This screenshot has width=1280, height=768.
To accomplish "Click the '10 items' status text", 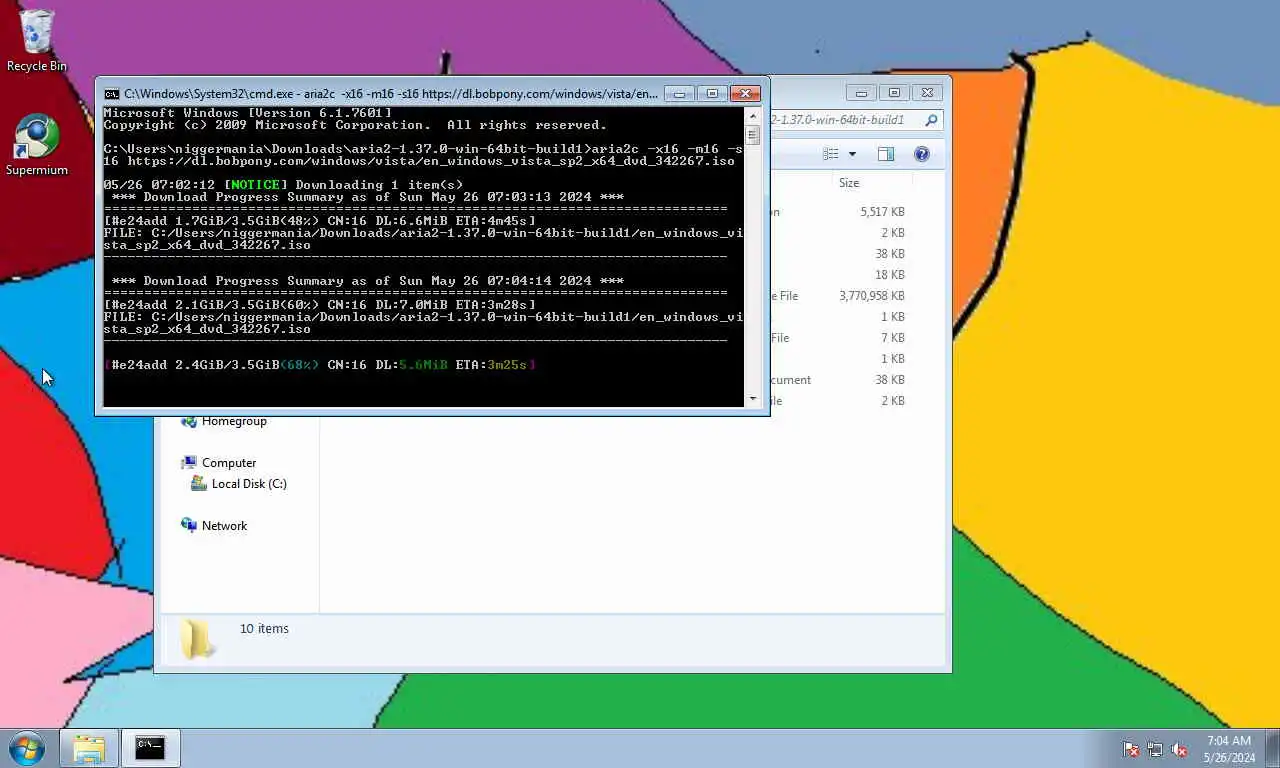I will [264, 629].
